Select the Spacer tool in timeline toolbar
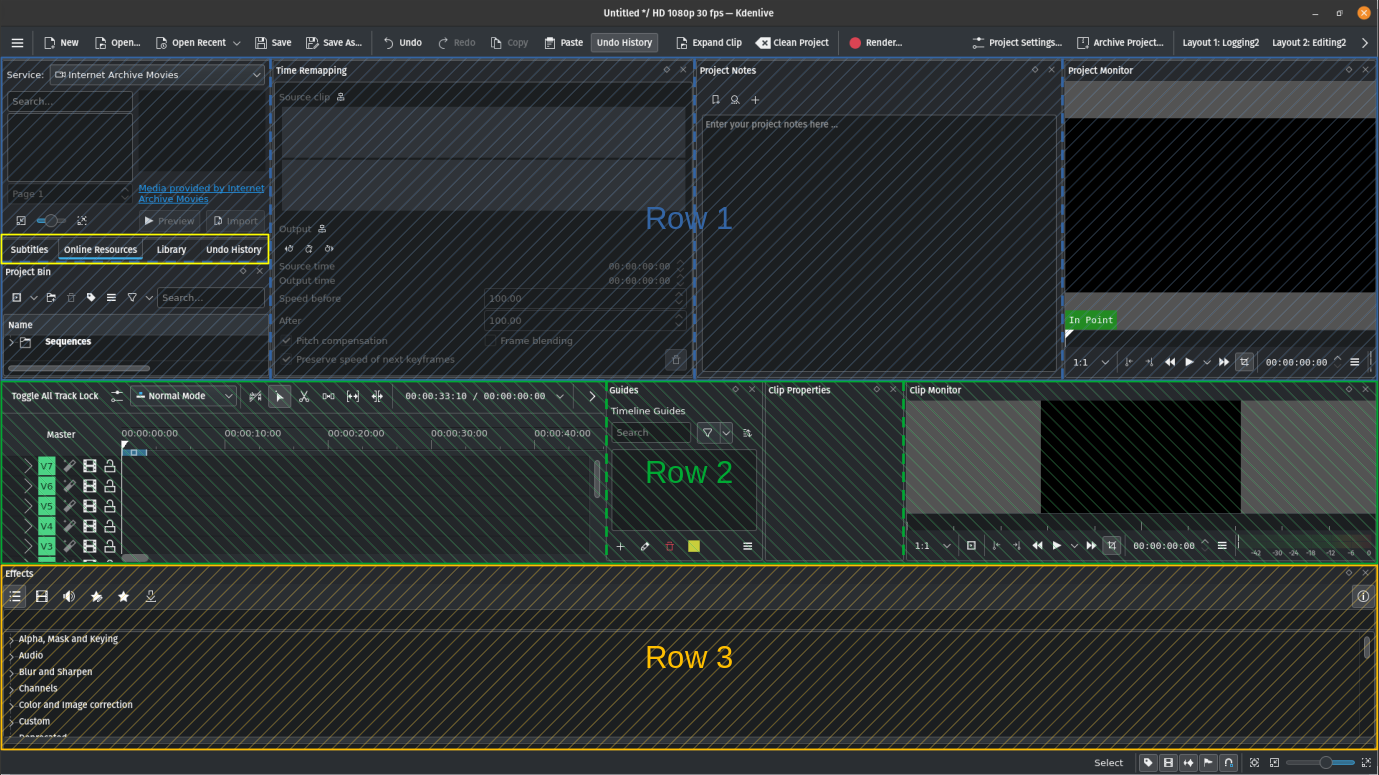Screen dimensions: 1379x775 [328, 396]
